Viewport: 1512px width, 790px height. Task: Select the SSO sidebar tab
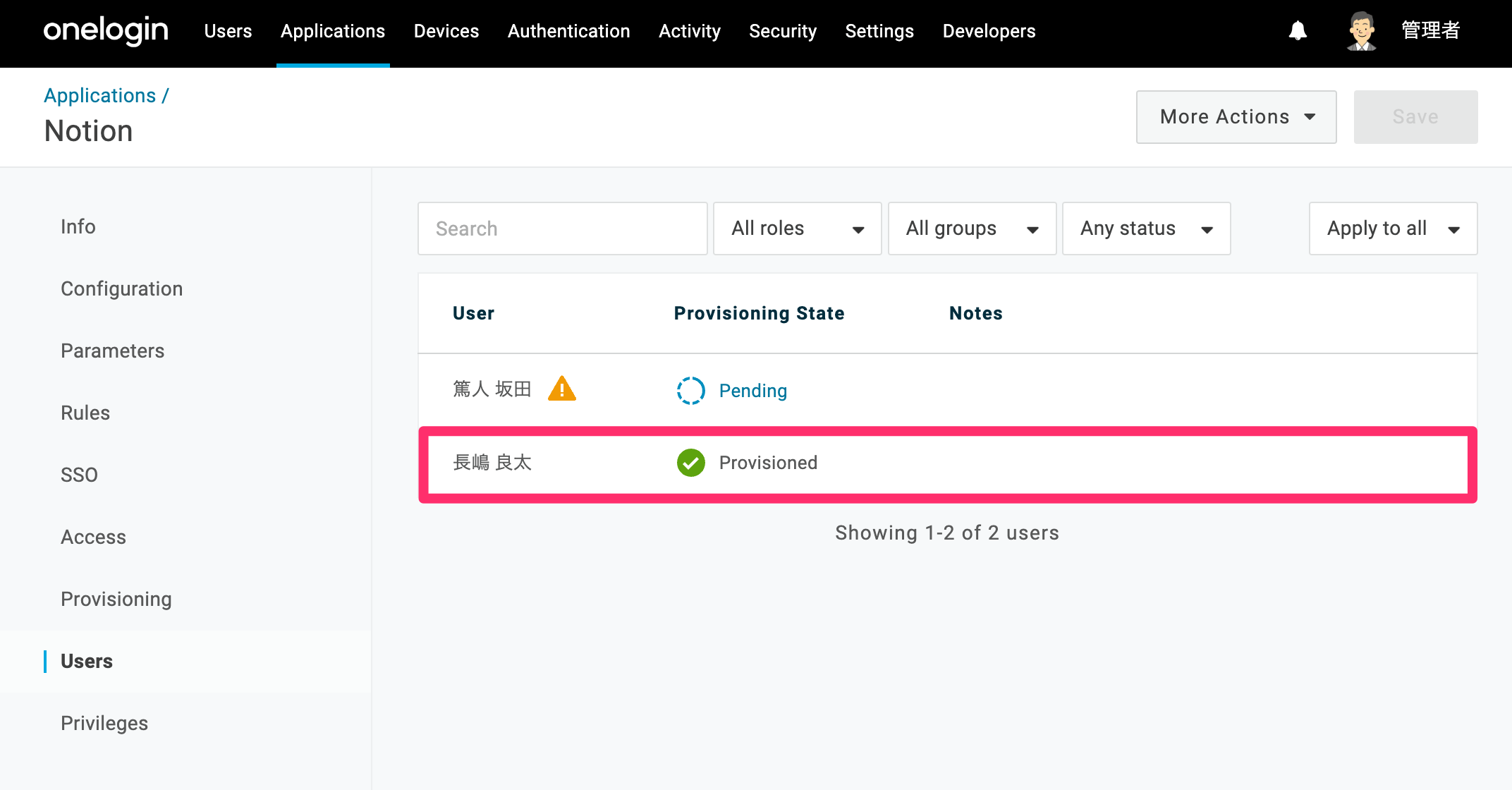[79, 475]
